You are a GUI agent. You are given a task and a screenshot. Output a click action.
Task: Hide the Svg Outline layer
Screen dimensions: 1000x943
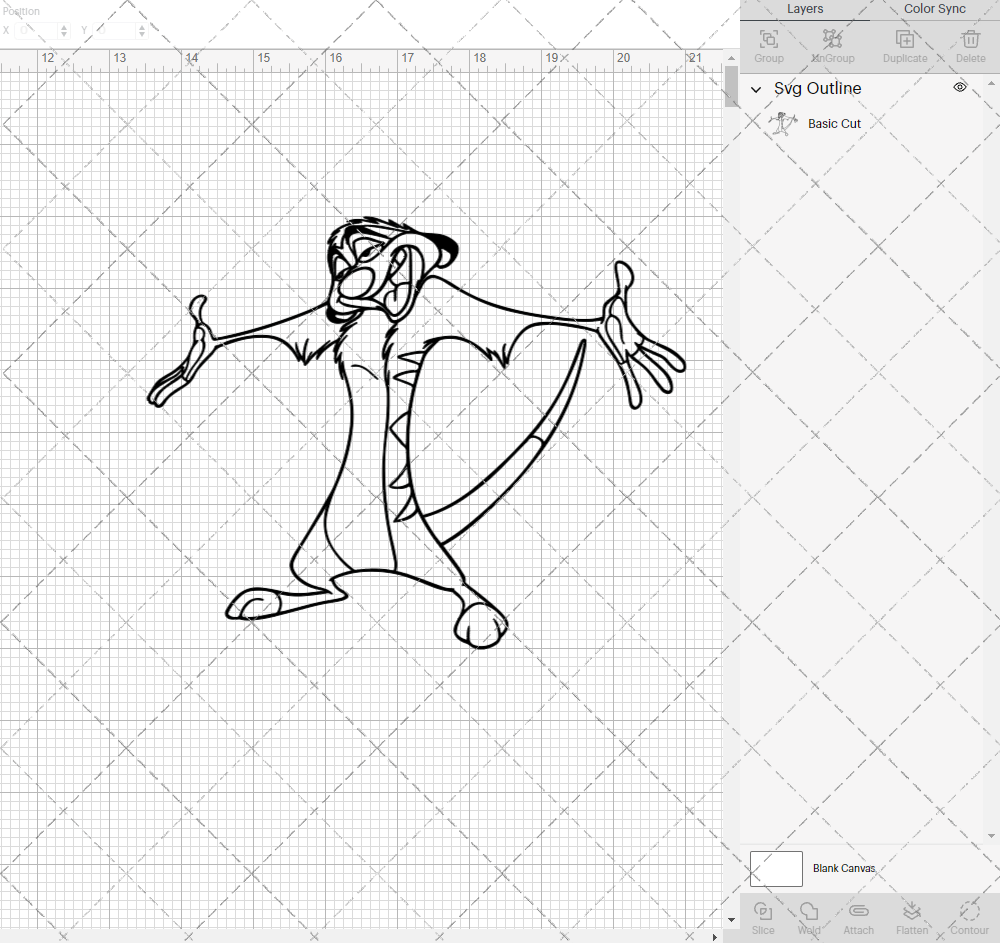(x=959, y=88)
